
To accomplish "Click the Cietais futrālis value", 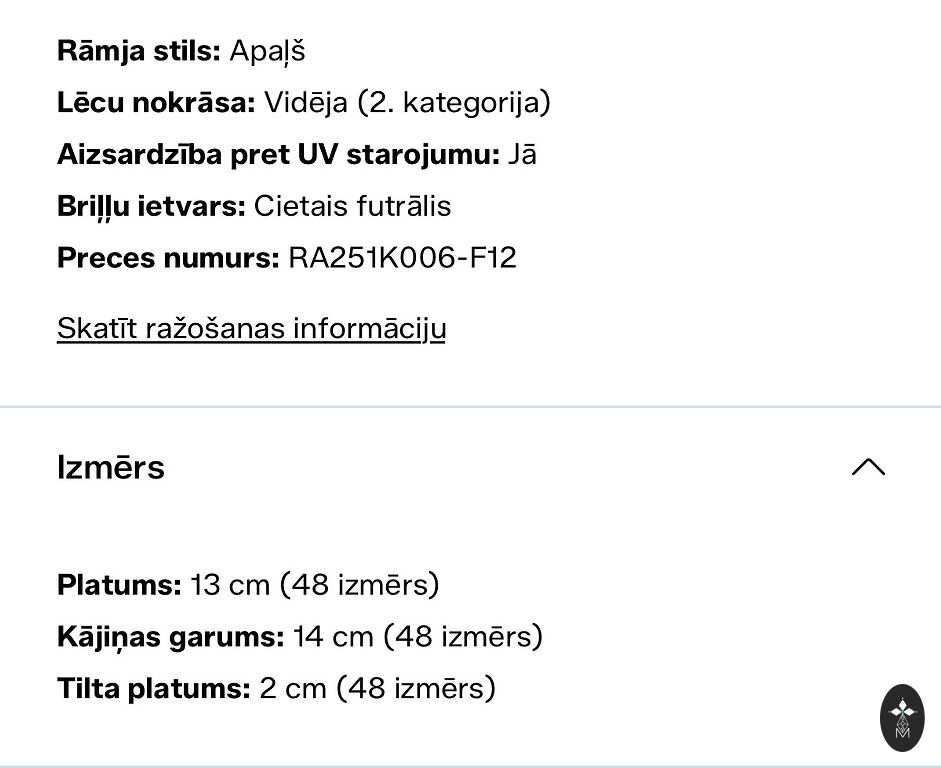I will tap(352, 206).
